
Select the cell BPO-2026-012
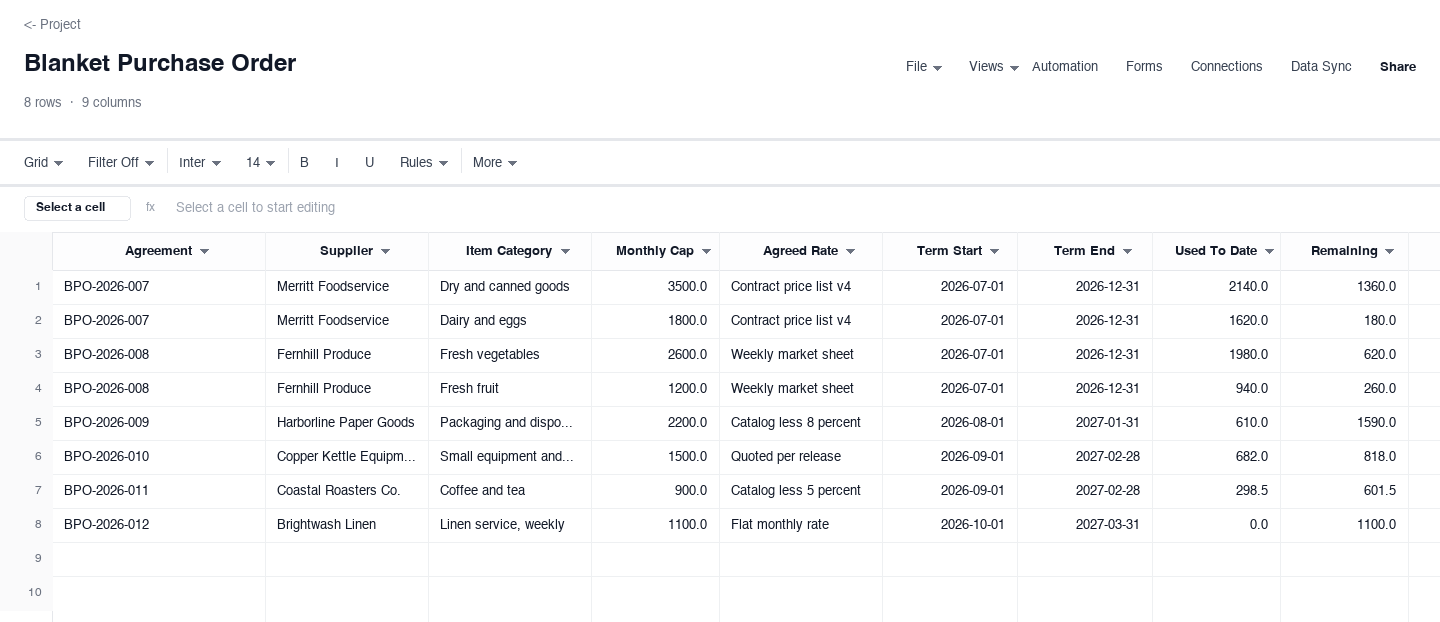159,525
